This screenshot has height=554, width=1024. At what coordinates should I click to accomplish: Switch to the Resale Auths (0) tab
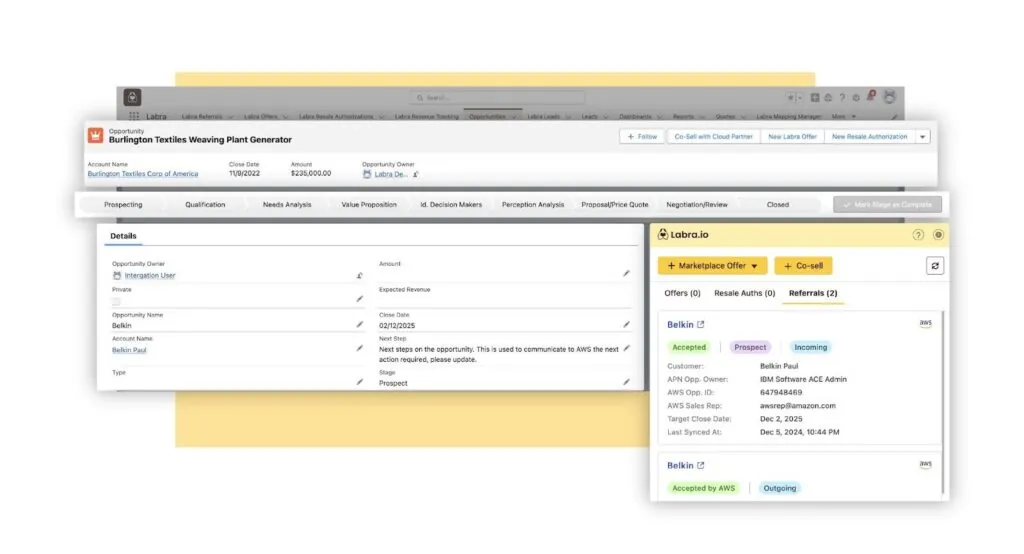pos(744,293)
